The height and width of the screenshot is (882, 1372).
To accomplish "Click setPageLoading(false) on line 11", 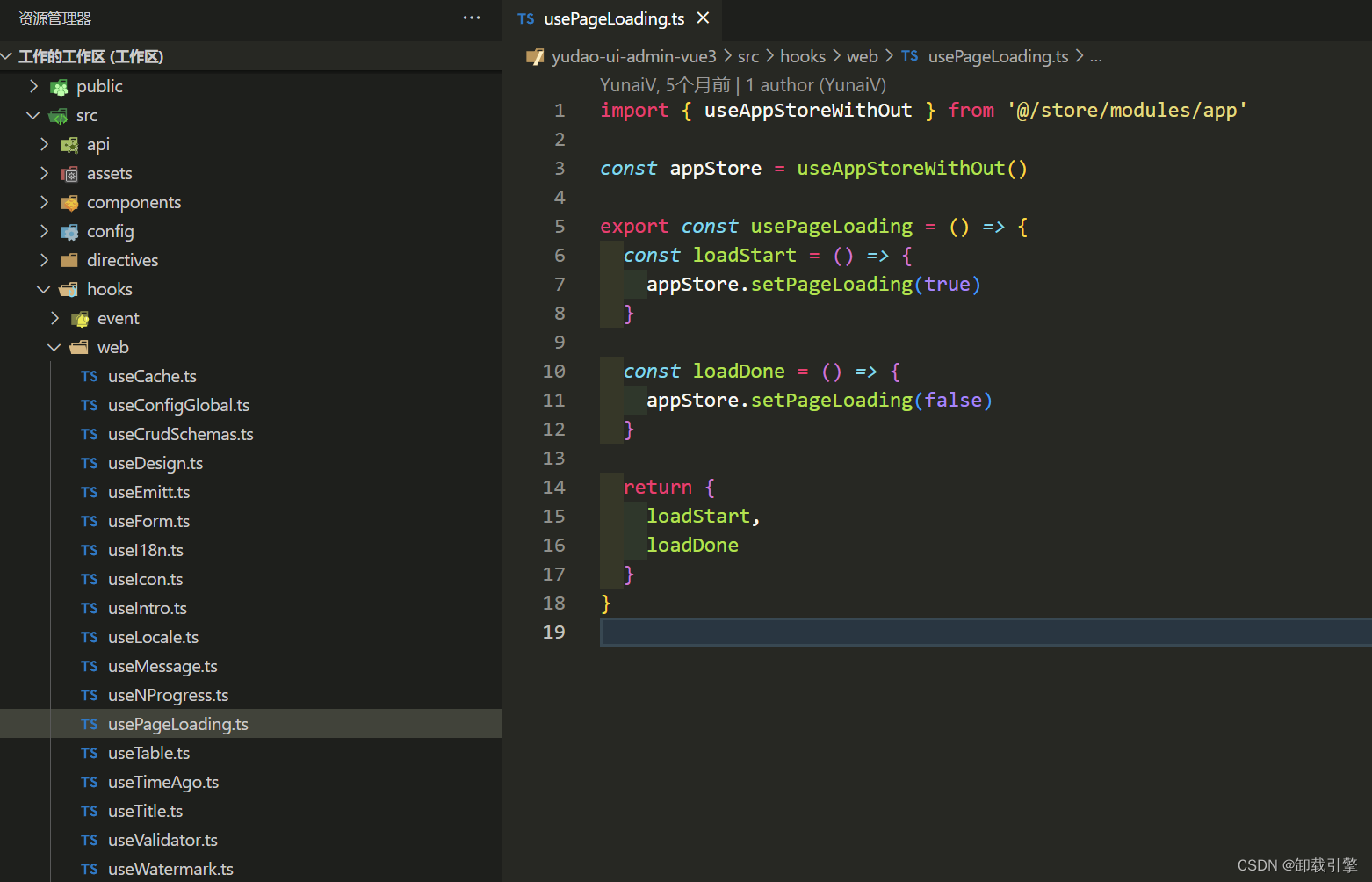I will [871, 401].
